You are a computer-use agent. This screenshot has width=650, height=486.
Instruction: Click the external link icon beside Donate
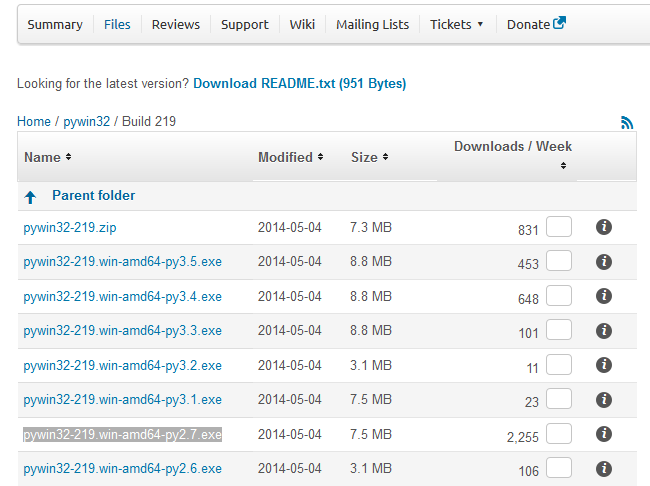pyautogui.click(x=559, y=22)
